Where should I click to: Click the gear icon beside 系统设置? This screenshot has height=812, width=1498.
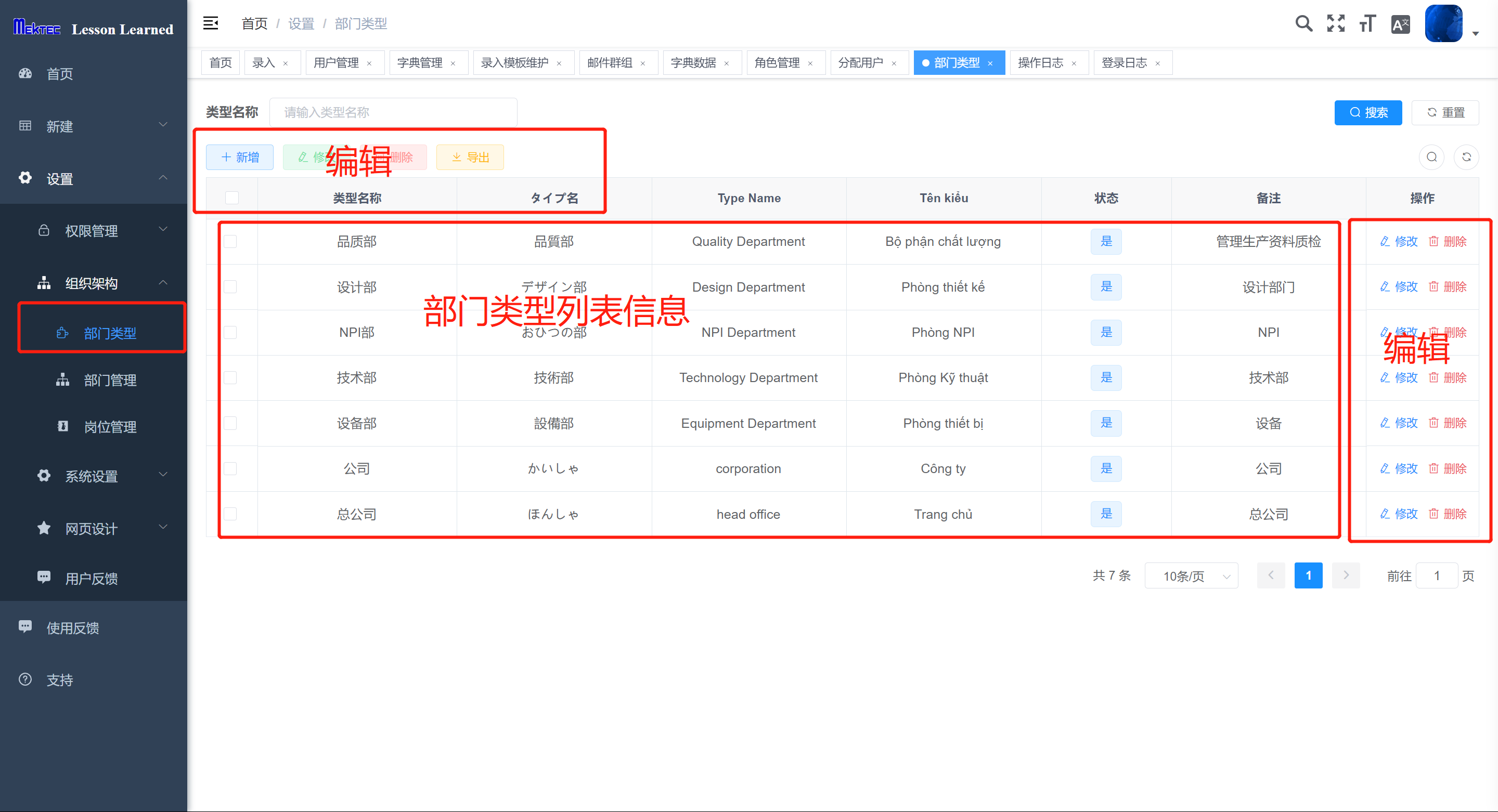pos(44,476)
